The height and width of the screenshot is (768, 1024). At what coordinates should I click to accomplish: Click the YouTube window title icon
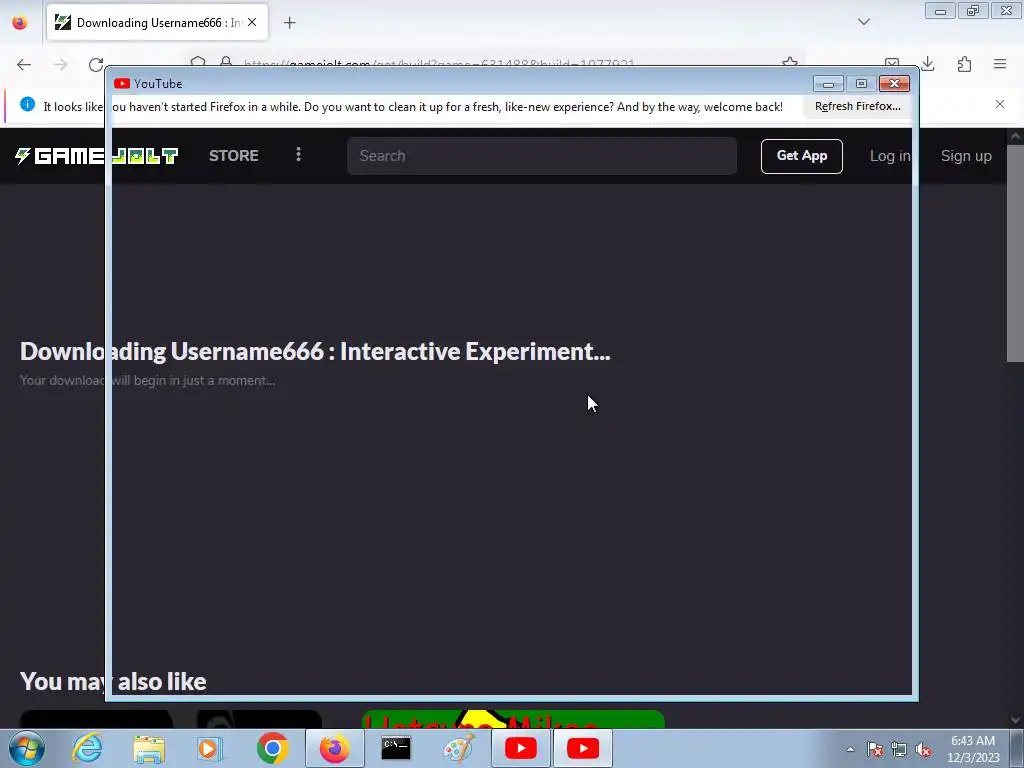121,84
